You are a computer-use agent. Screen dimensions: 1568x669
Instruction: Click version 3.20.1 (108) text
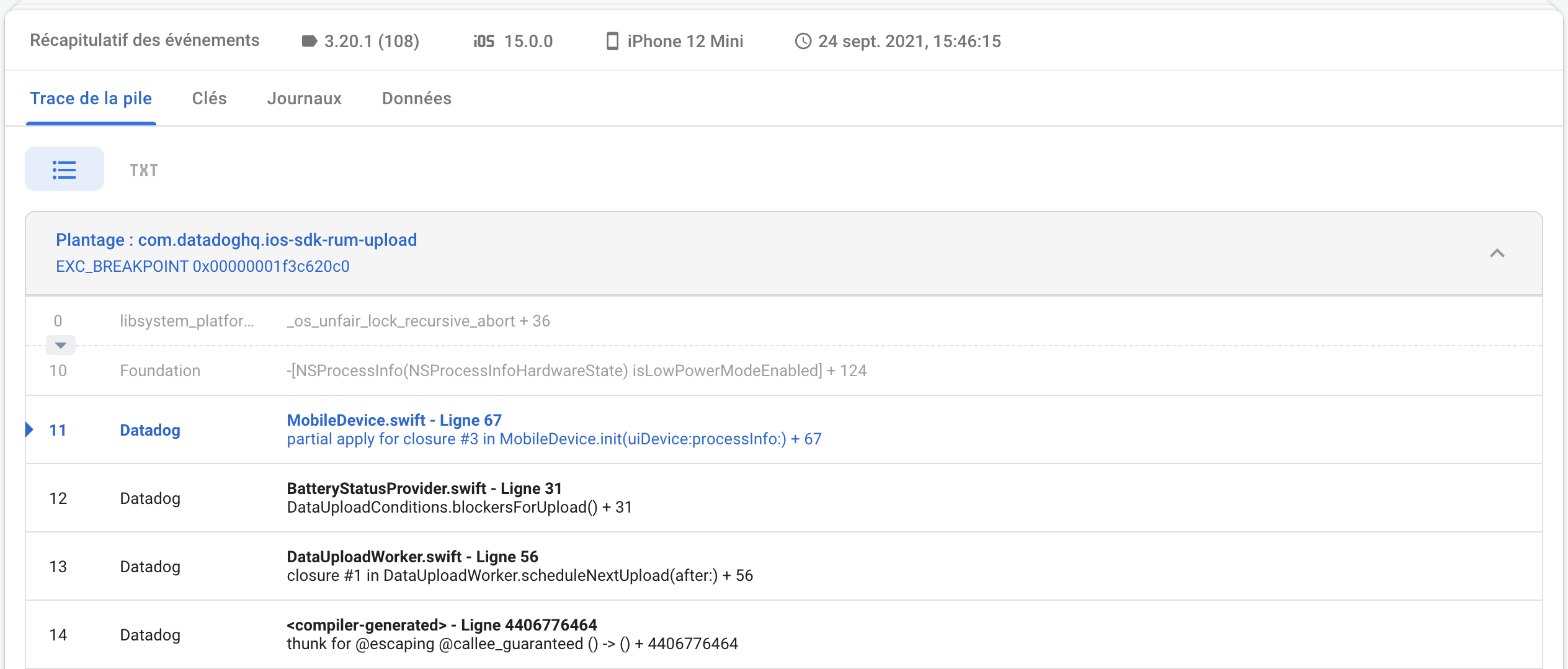pyautogui.click(x=372, y=42)
